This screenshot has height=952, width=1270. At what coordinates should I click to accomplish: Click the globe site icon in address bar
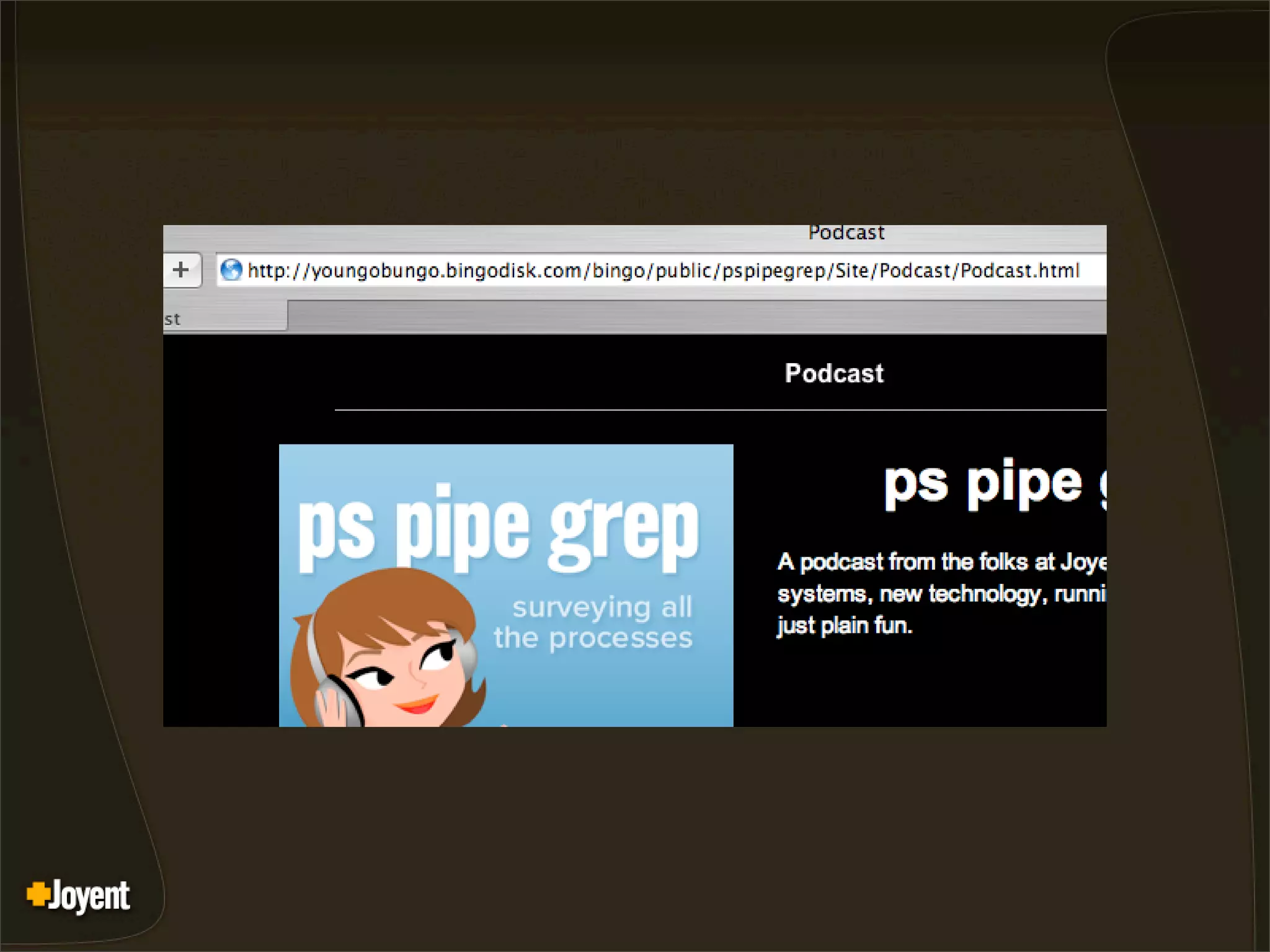pos(232,270)
